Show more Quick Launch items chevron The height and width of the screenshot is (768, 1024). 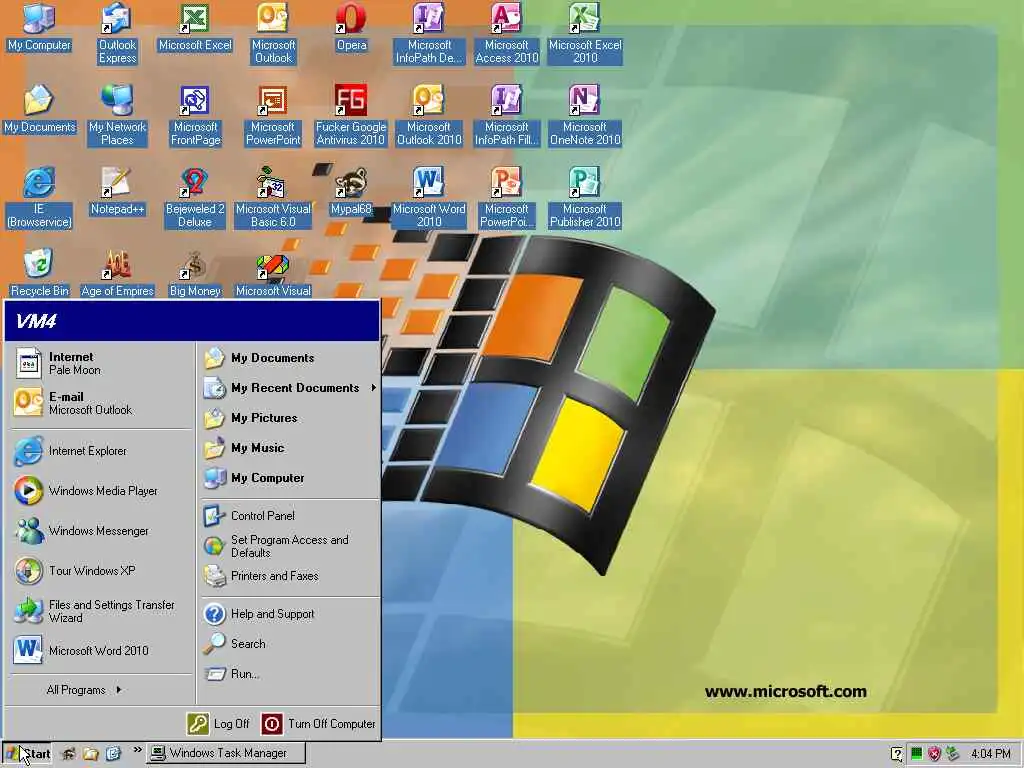(137, 750)
